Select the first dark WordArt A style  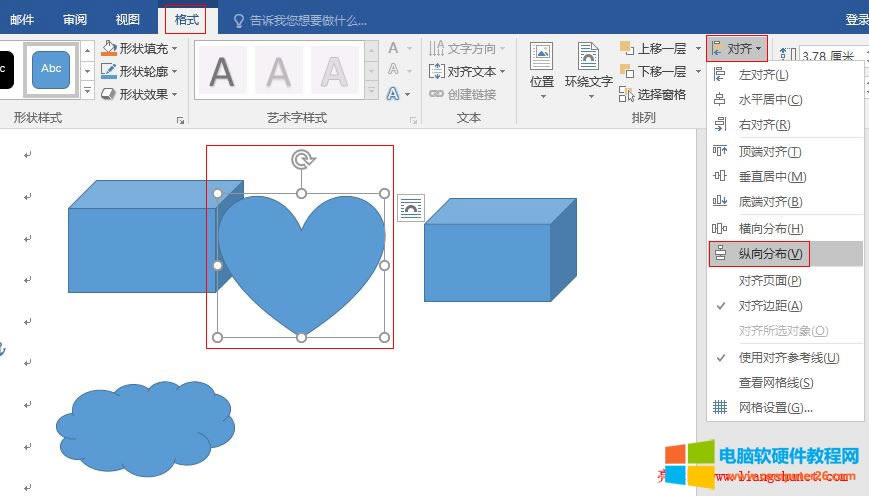[x=222, y=71]
